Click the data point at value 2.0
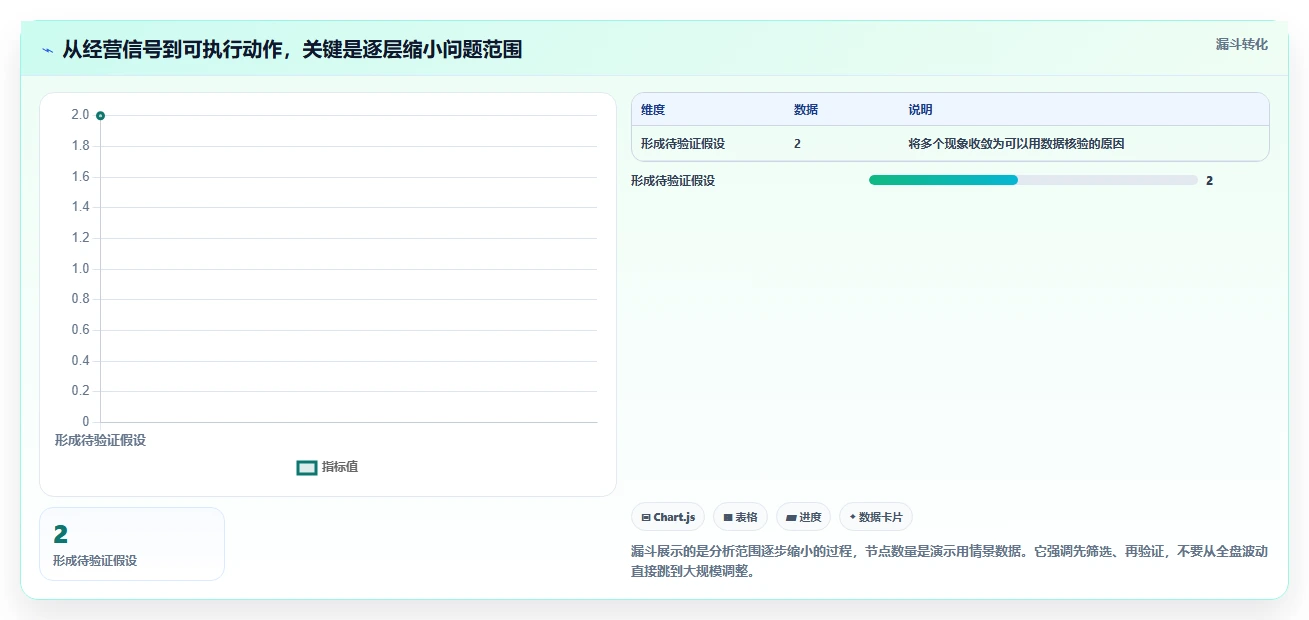Screen dimensions: 1309x620 [x=100, y=115]
